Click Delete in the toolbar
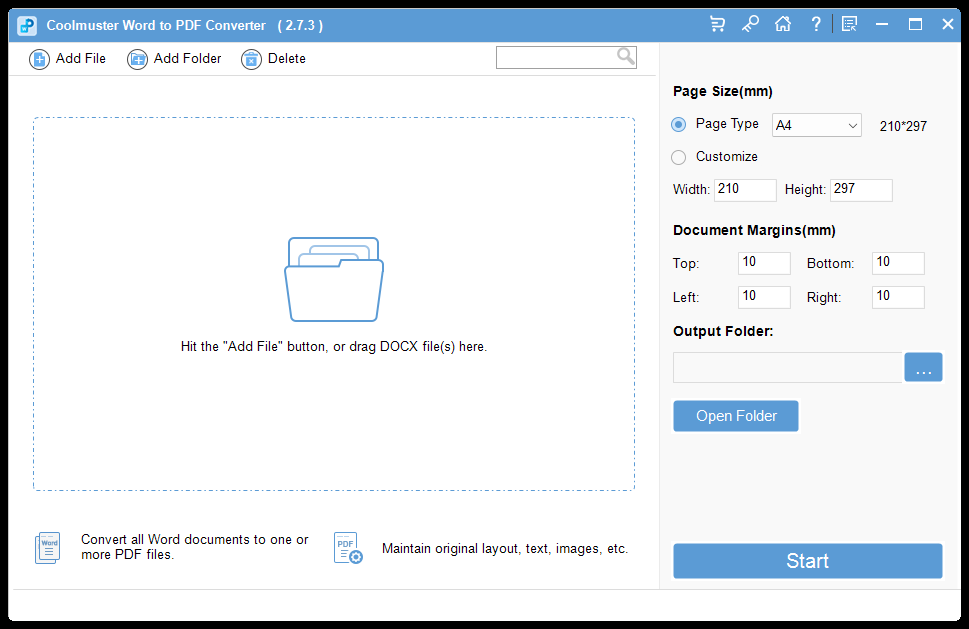 click(274, 59)
